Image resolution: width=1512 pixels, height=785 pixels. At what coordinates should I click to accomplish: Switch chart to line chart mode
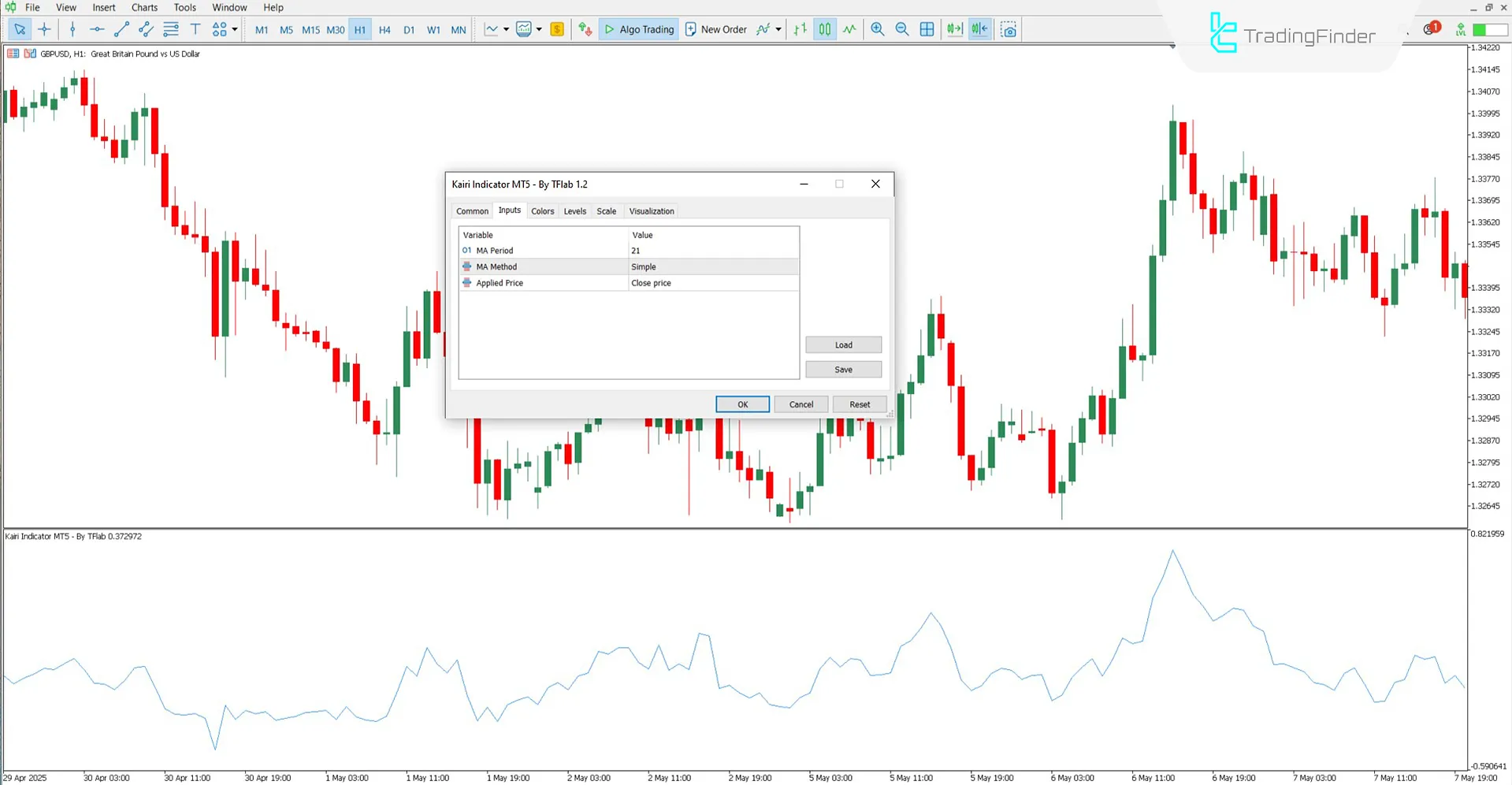(849, 29)
